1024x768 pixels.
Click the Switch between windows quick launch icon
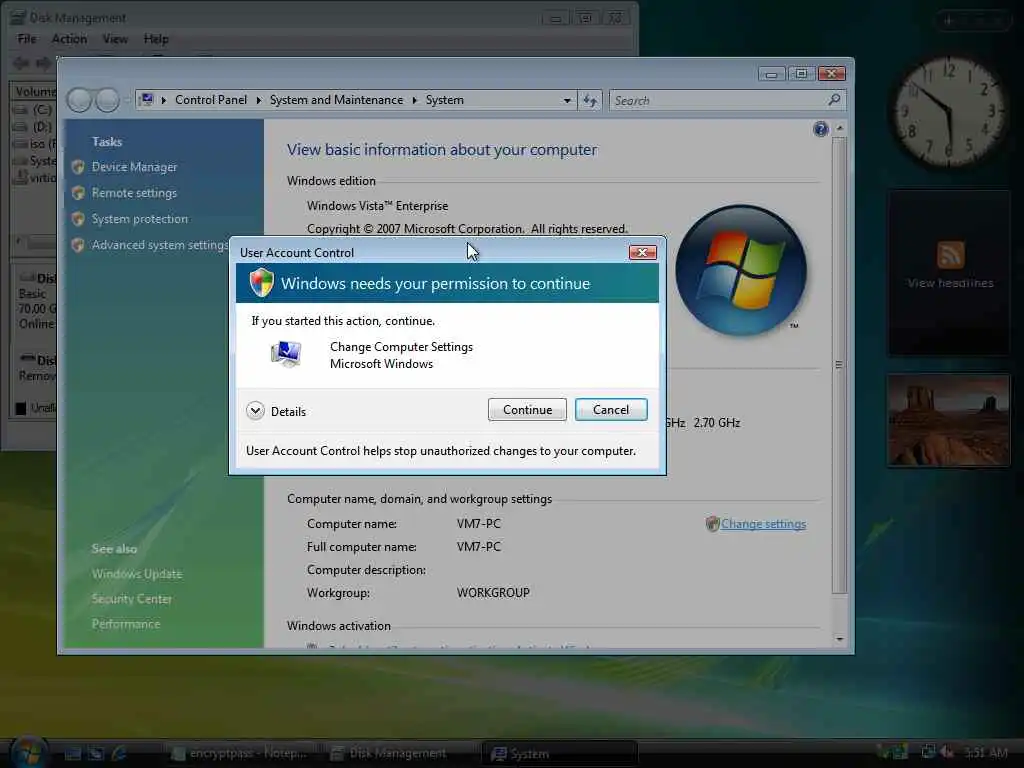point(96,754)
